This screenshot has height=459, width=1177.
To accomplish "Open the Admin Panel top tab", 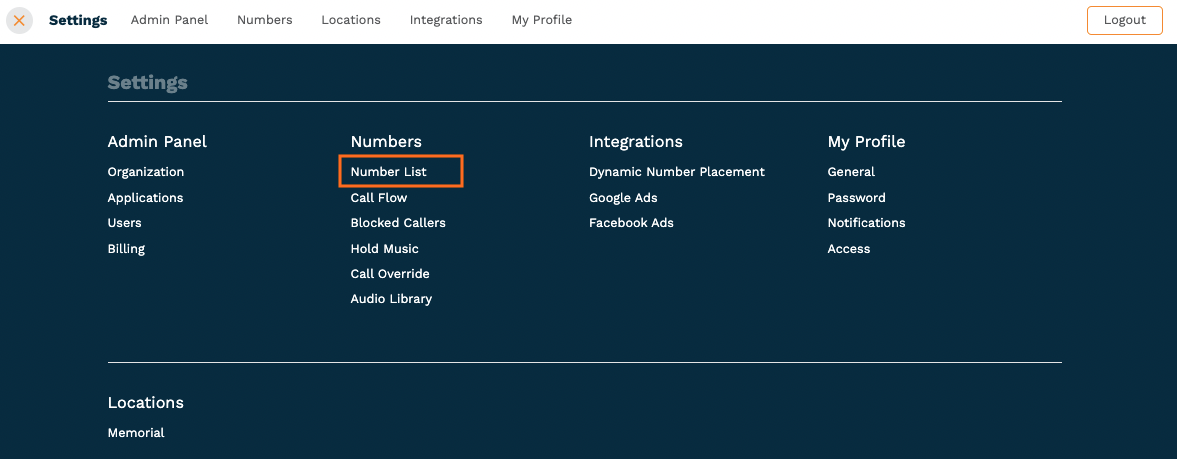I will [170, 20].
